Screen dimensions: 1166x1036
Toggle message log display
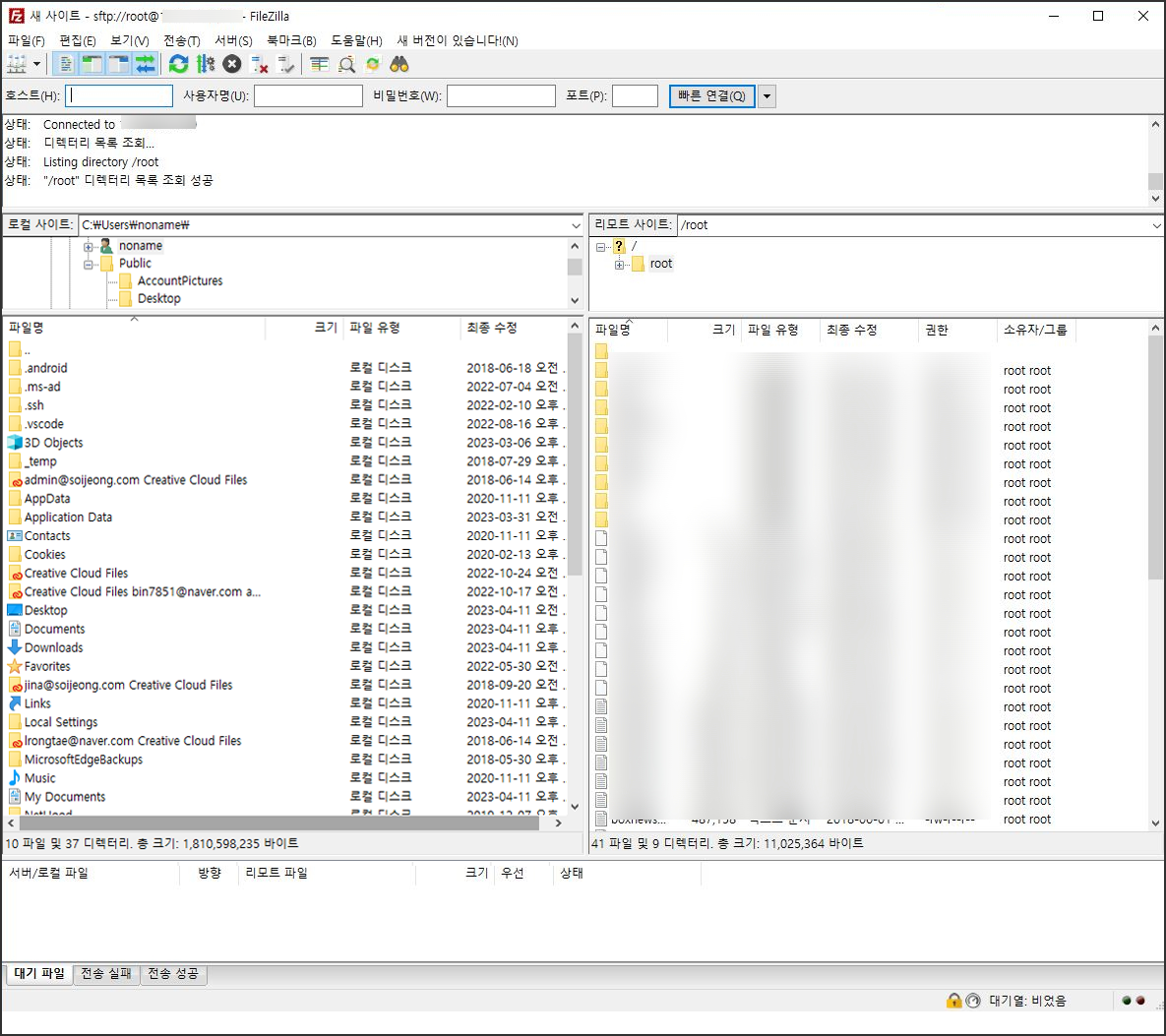(66, 64)
